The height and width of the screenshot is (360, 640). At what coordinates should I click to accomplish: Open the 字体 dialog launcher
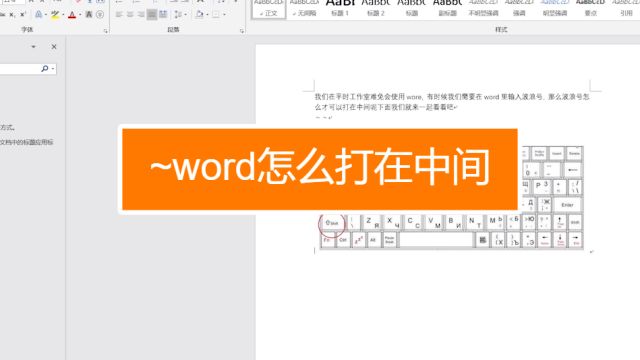(x=106, y=31)
